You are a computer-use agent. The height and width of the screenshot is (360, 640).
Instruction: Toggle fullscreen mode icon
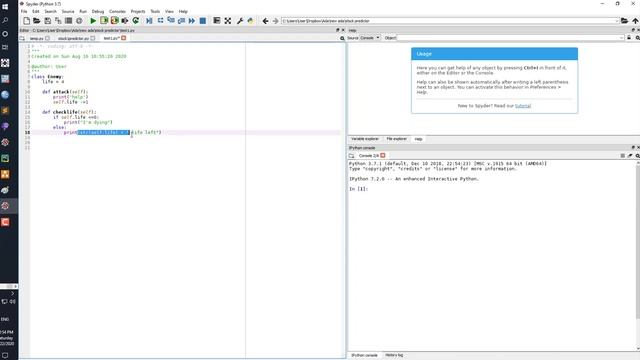(x=228, y=21)
